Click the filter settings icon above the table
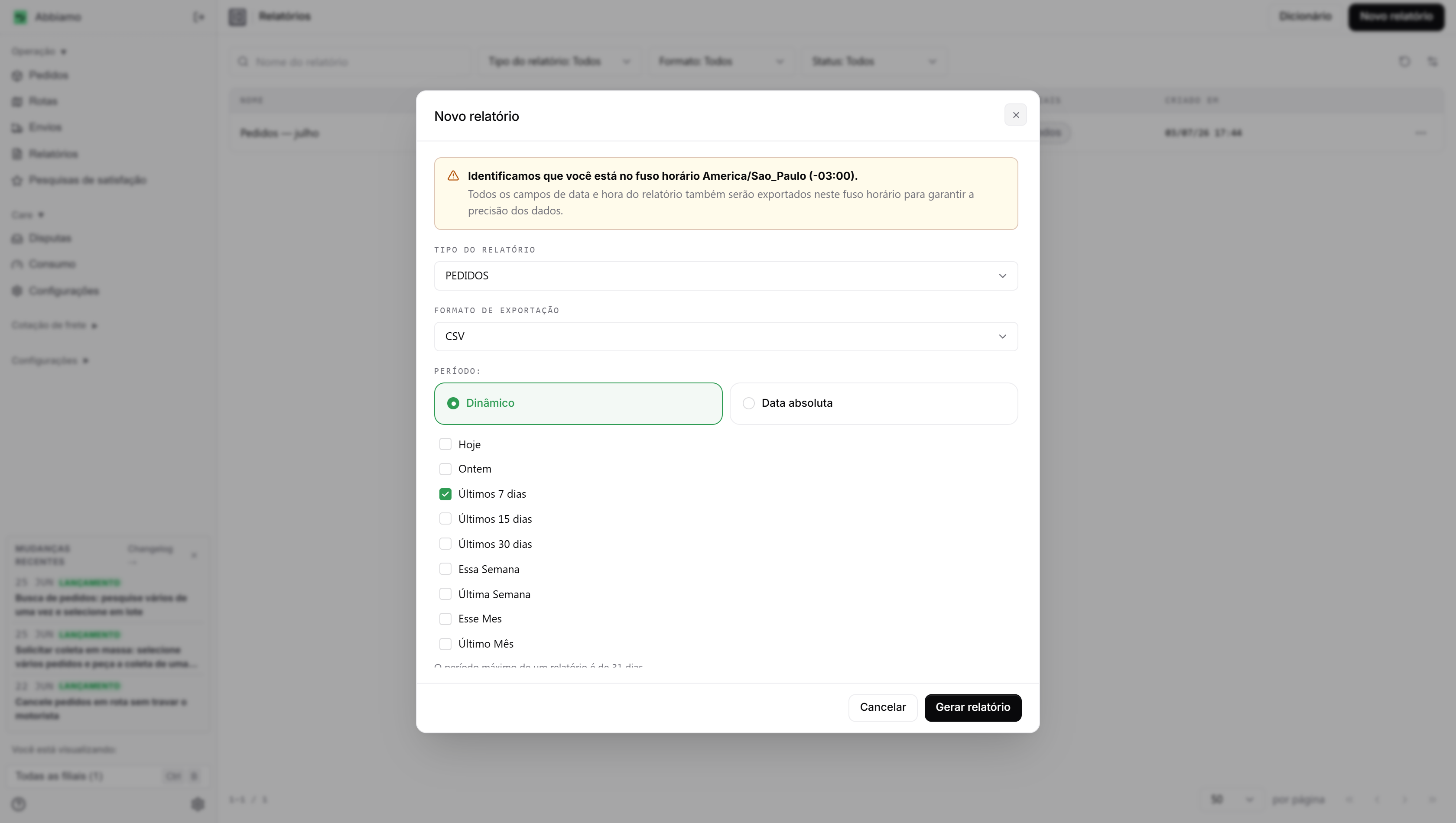Image resolution: width=1456 pixels, height=823 pixels. point(1432,62)
